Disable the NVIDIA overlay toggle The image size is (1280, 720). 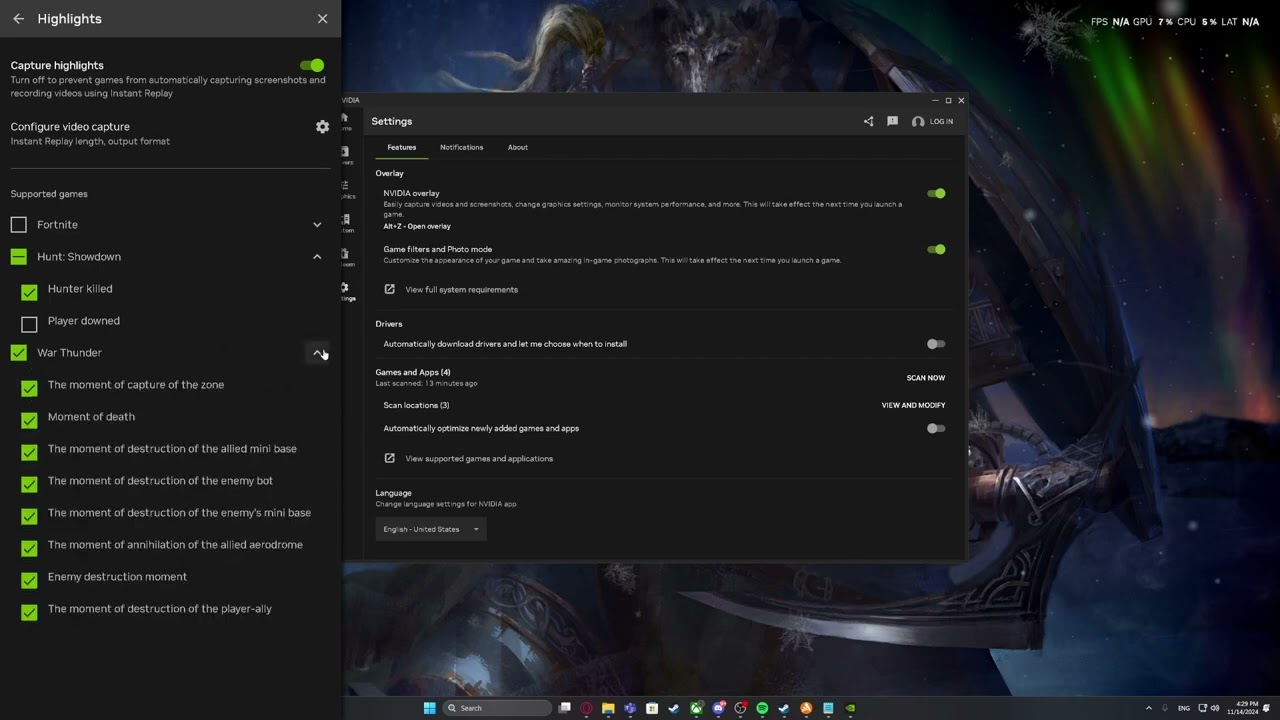(x=936, y=194)
